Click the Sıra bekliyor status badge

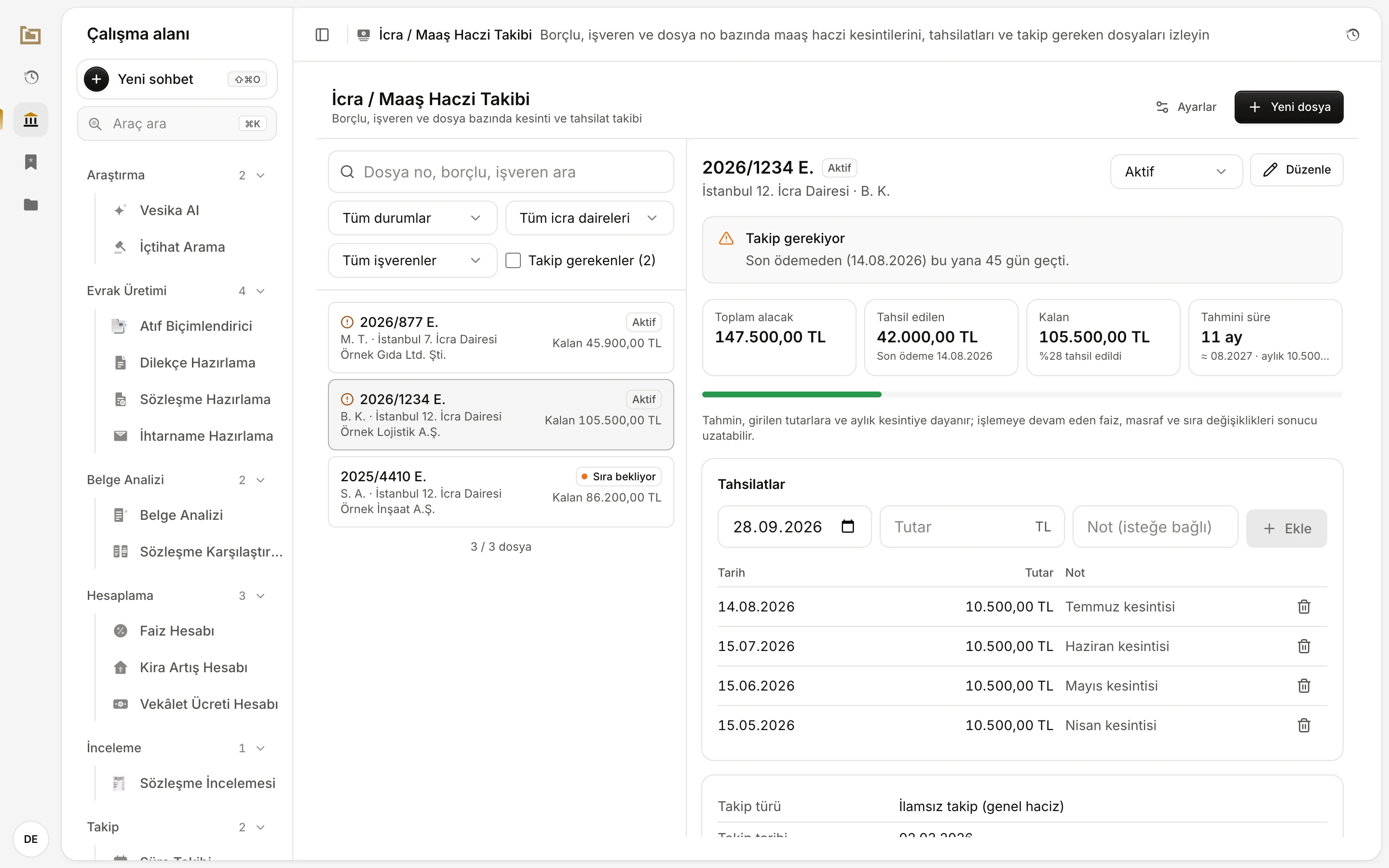coord(618,476)
